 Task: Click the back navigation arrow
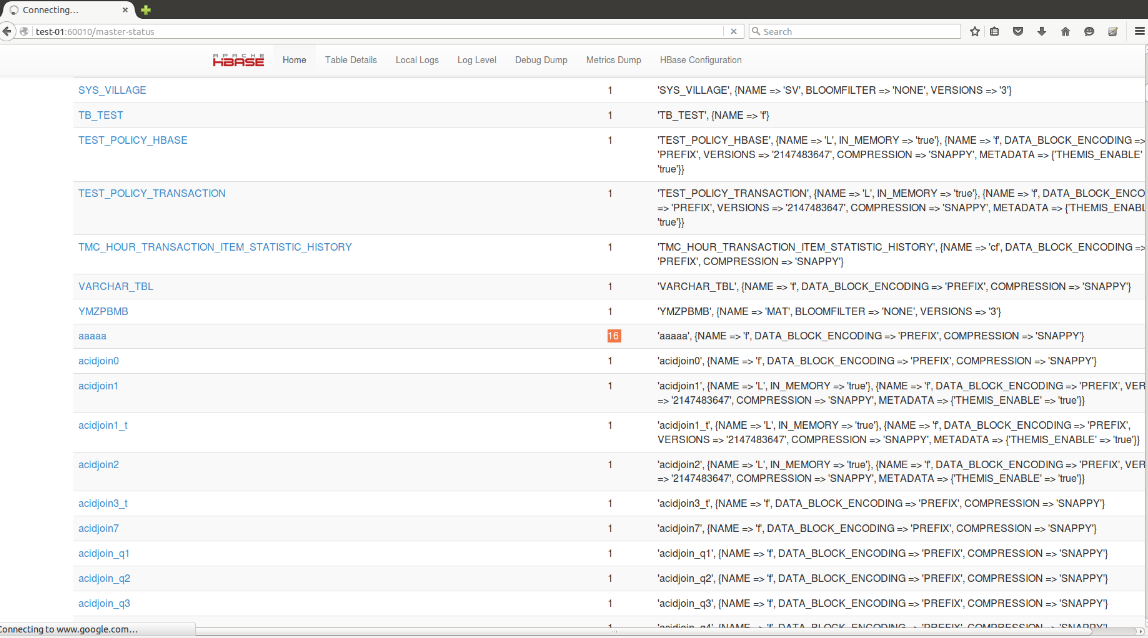[x=8, y=31]
